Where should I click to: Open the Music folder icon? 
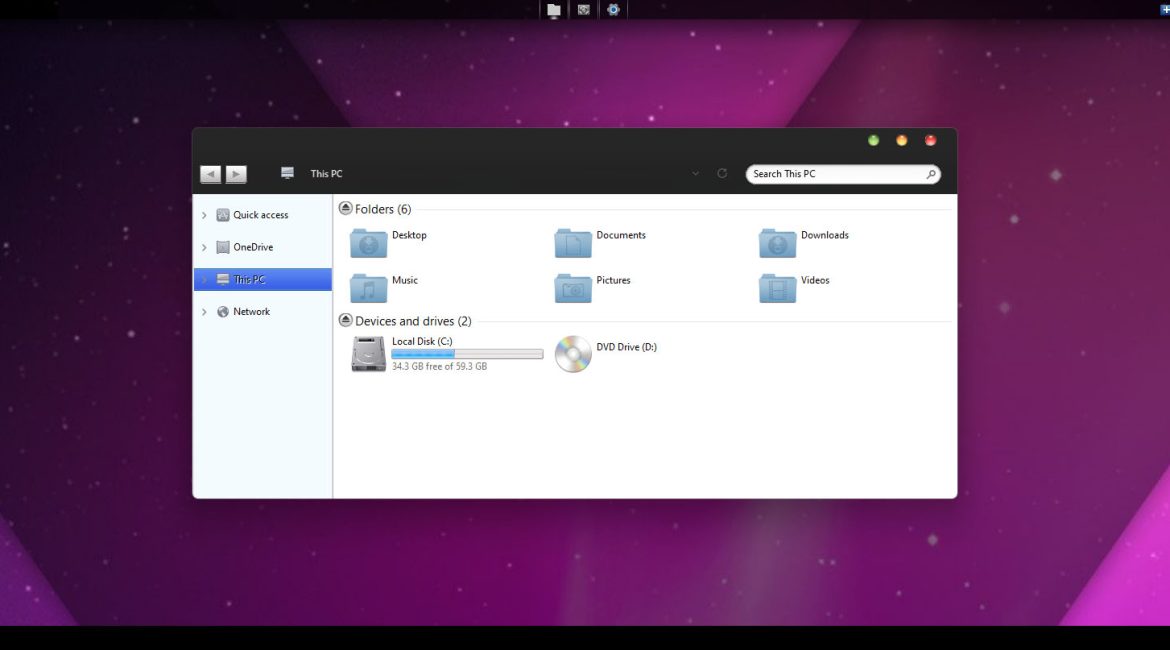[369, 288]
